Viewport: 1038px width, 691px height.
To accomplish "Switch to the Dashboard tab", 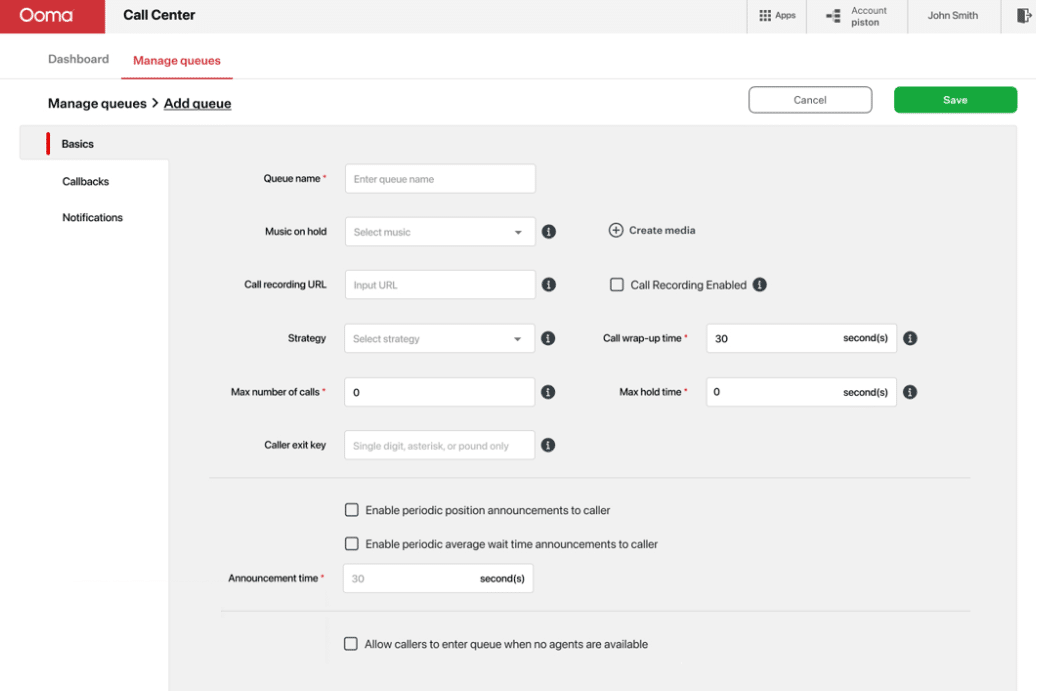I will tap(78, 59).
